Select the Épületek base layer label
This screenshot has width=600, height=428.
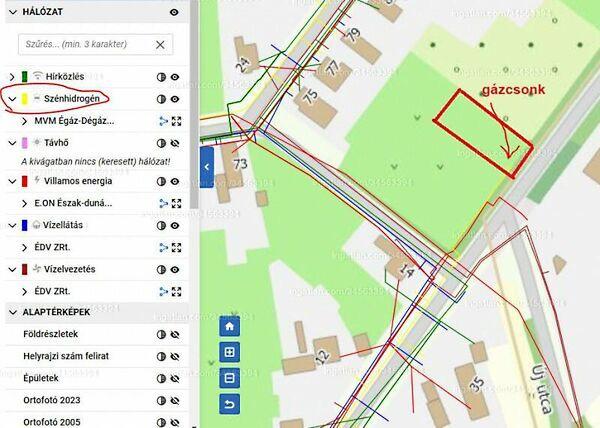[x=43, y=378]
